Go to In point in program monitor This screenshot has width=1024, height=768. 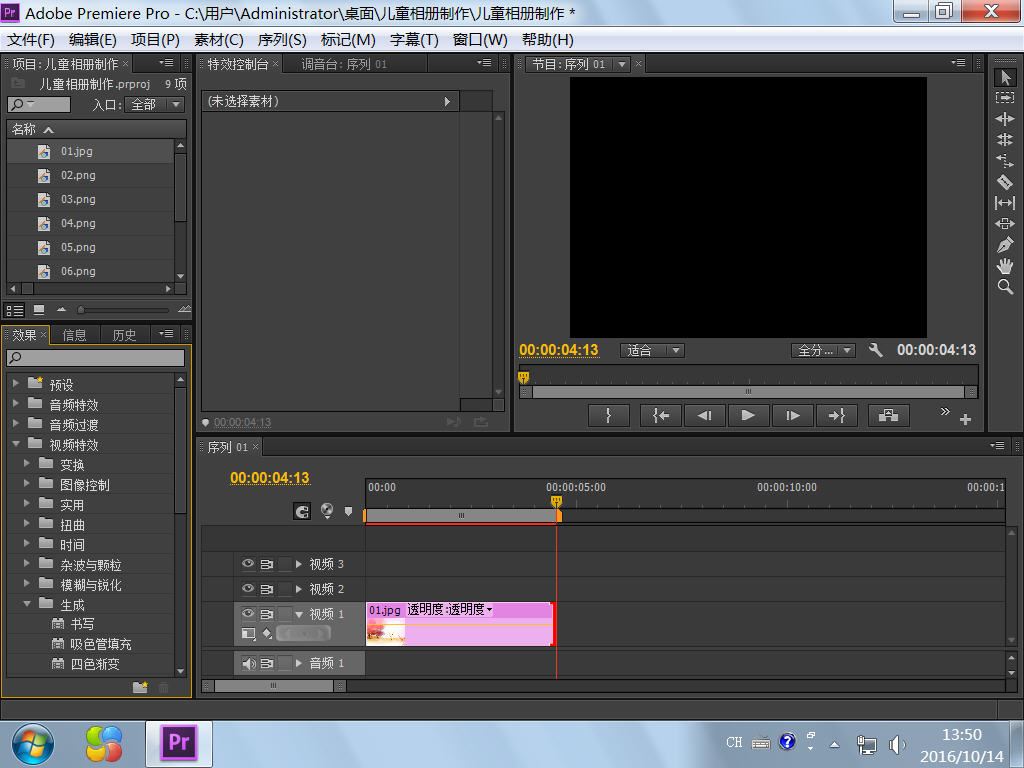point(661,415)
